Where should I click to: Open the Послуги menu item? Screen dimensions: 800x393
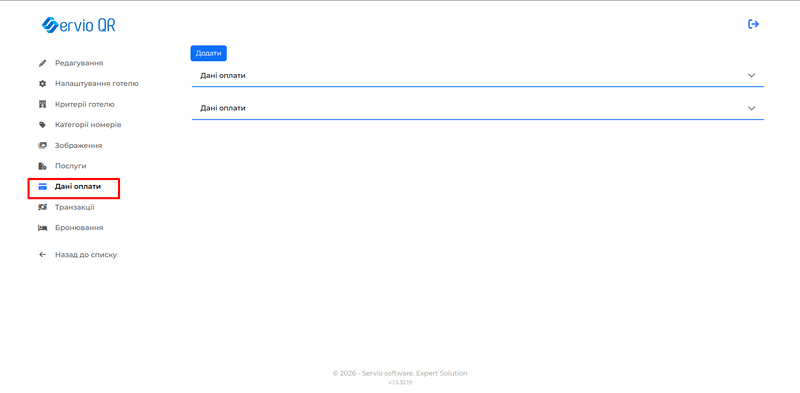pyautogui.click(x=70, y=166)
